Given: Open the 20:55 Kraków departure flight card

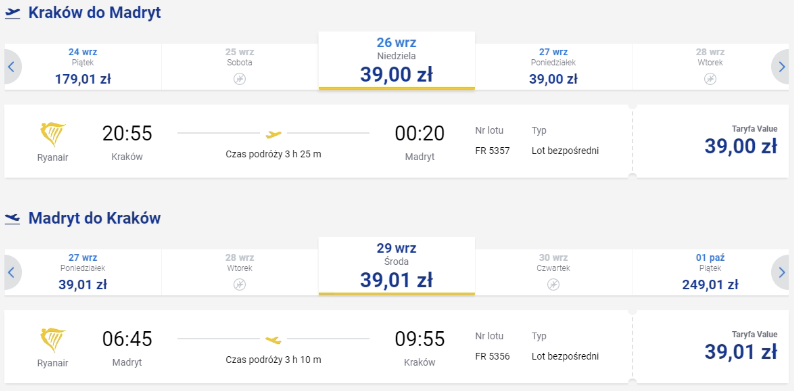Looking at the screenshot, I should (x=318, y=141).
